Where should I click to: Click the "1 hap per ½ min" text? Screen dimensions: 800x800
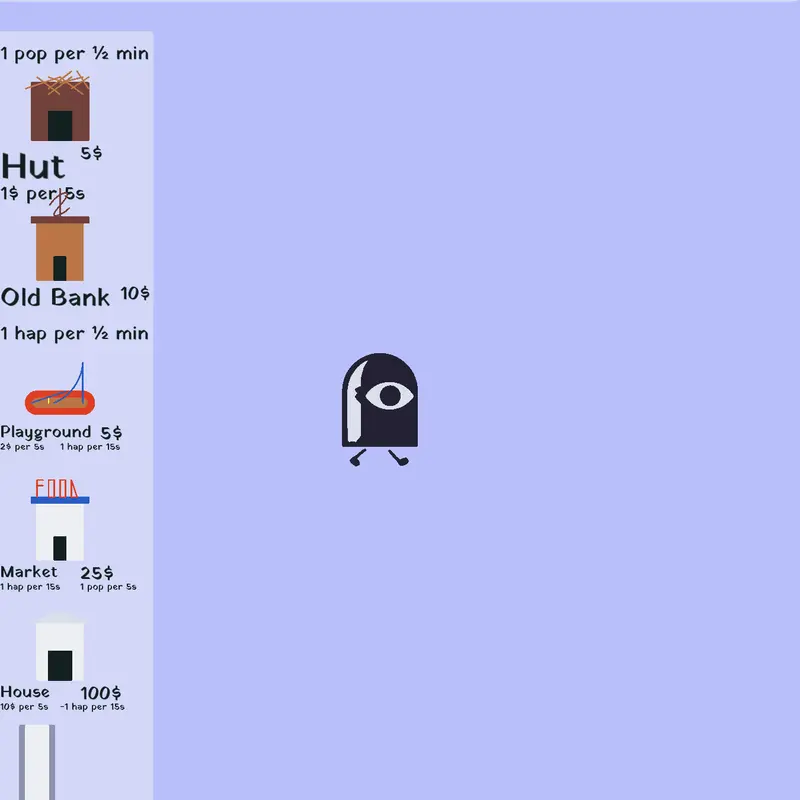tap(74, 334)
